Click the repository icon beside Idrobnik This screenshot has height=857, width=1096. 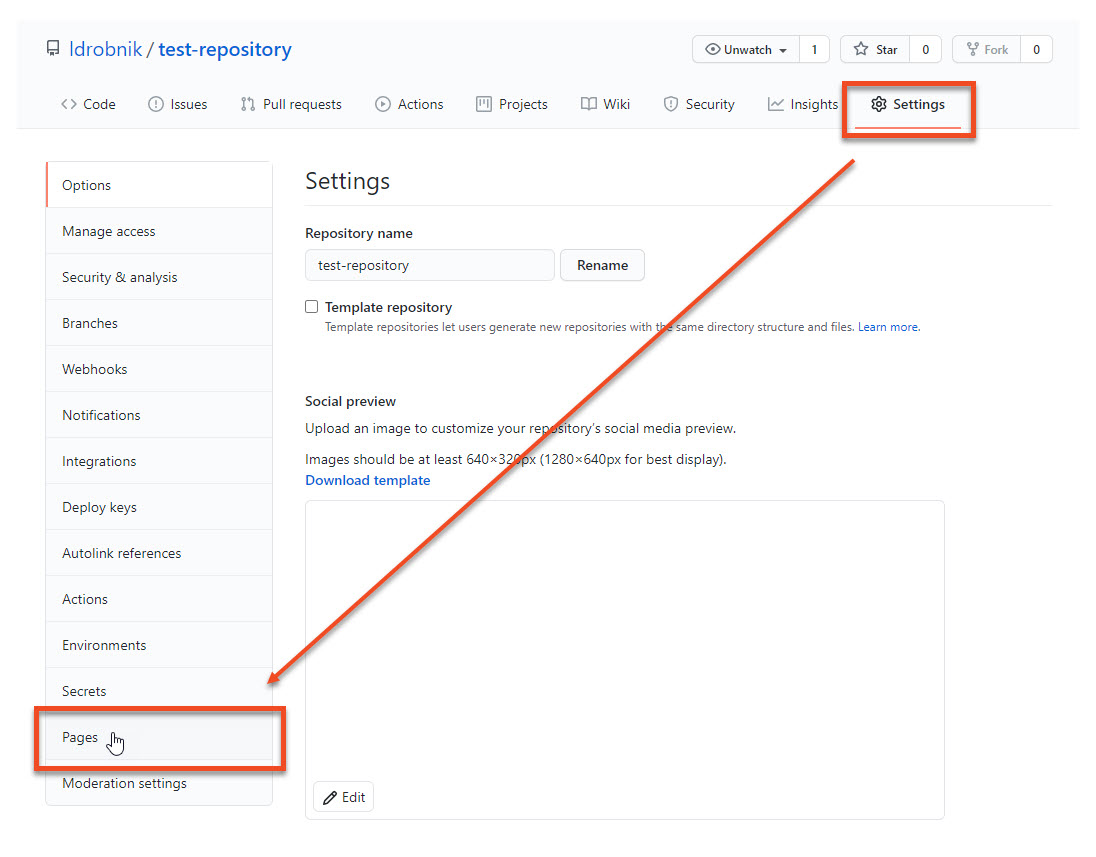[53, 47]
